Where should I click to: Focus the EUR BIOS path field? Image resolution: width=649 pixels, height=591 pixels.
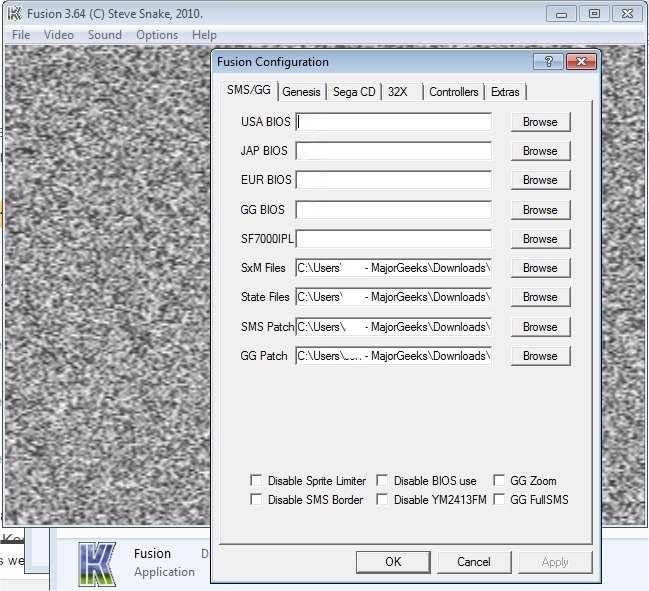point(394,180)
